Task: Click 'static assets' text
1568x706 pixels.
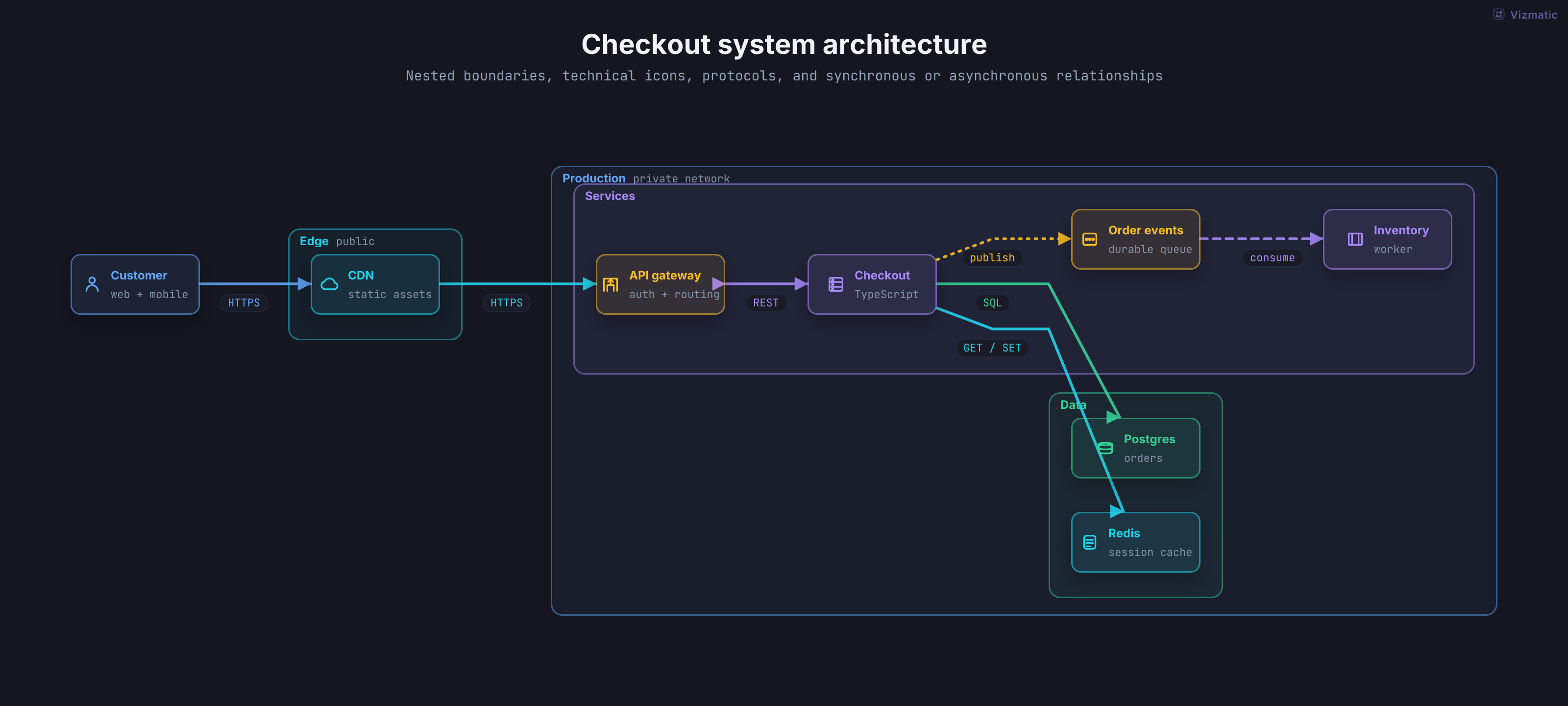Action: pos(390,295)
